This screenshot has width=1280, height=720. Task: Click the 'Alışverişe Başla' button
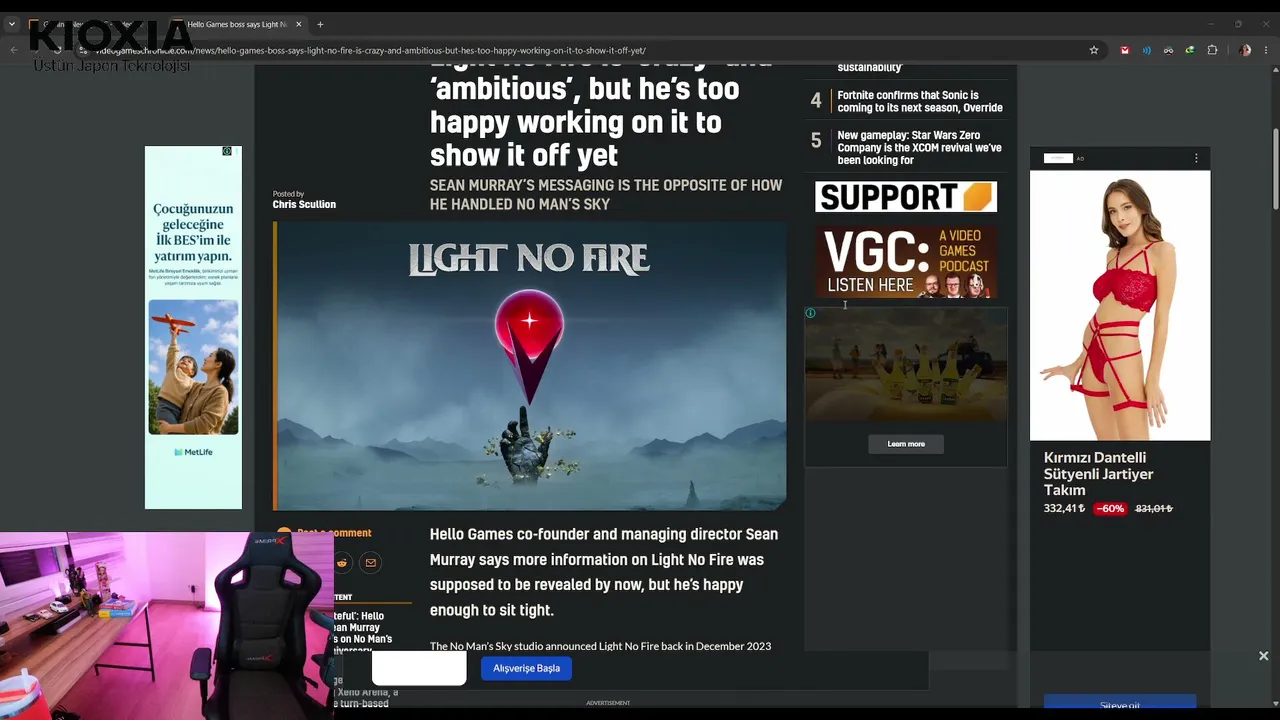tap(526, 668)
